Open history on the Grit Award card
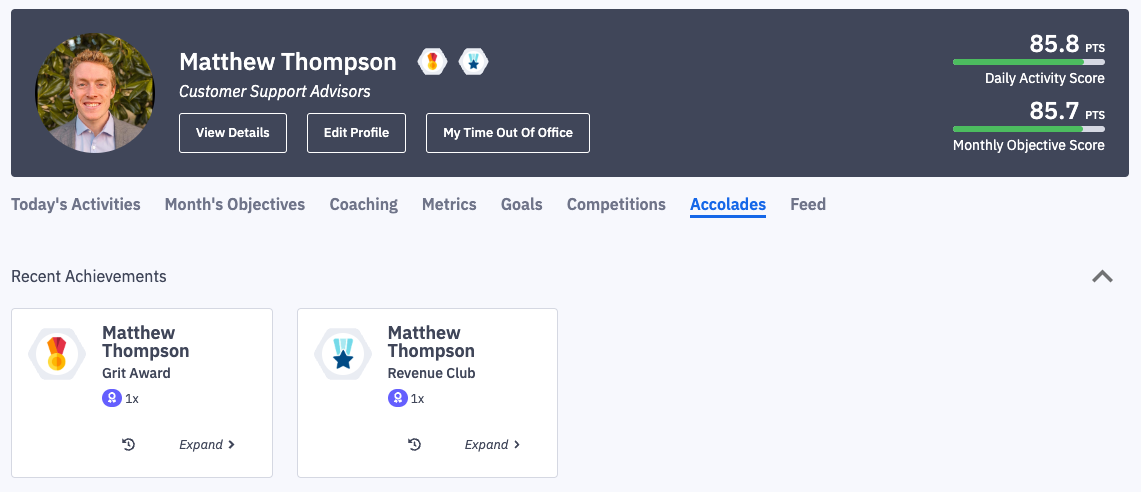1141x492 pixels. coord(128,444)
